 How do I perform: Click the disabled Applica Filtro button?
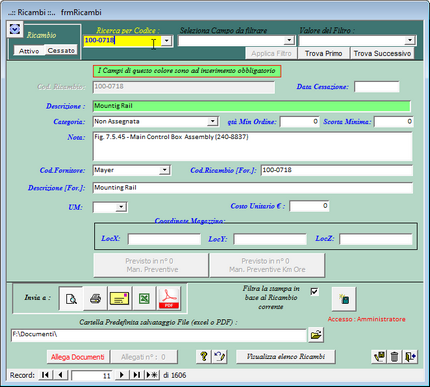click(x=271, y=53)
